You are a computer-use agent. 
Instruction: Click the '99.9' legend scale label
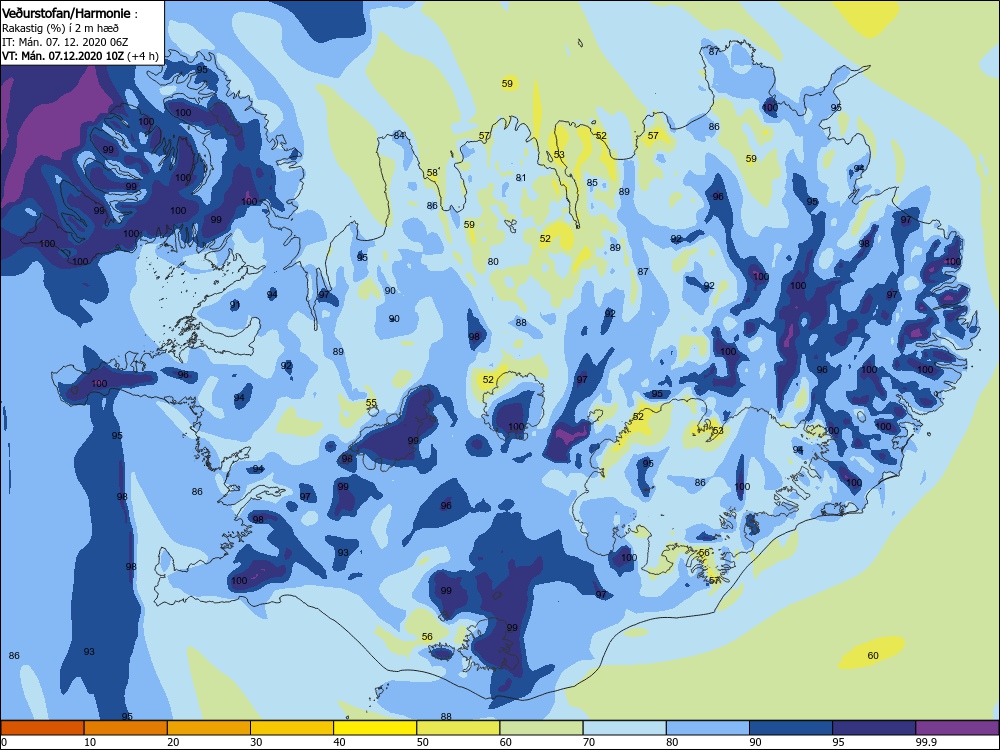click(x=926, y=742)
